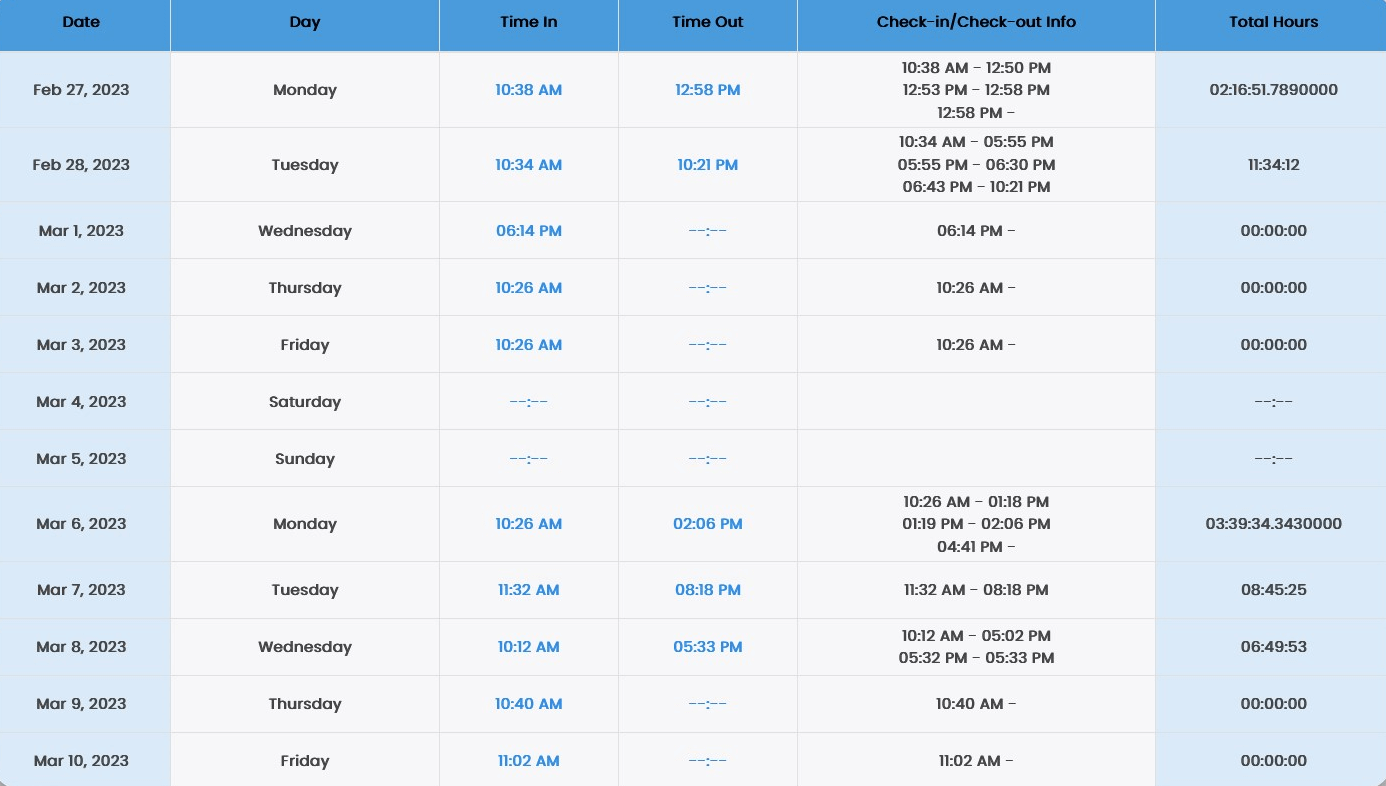The image size is (1386, 786).
Task: Click the 05:32 PM - 05:33 PM entry
Action: (x=976, y=658)
